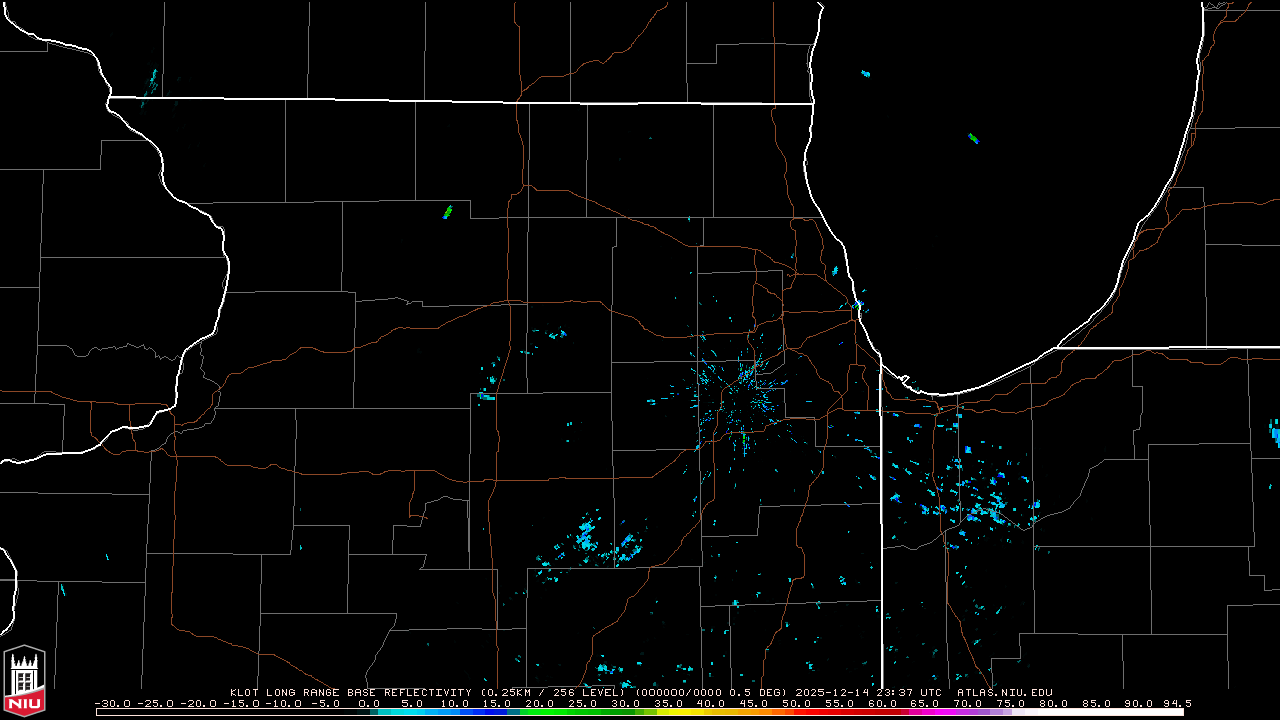Select the dense echo cluster at the radar site
The image size is (1280, 720).
click(745, 395)
